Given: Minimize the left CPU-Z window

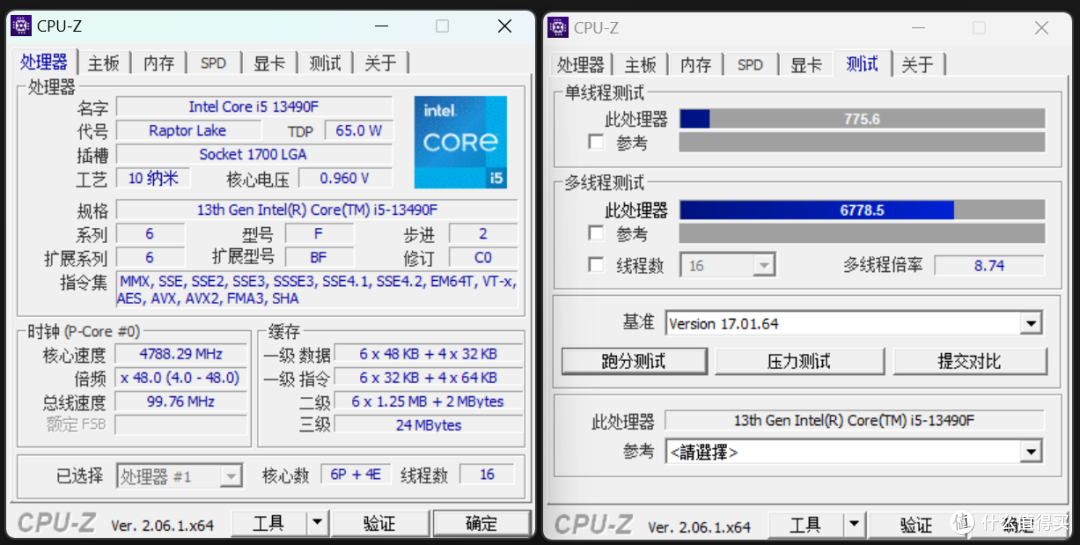Looking at the screenshot, I should point(382,26).
